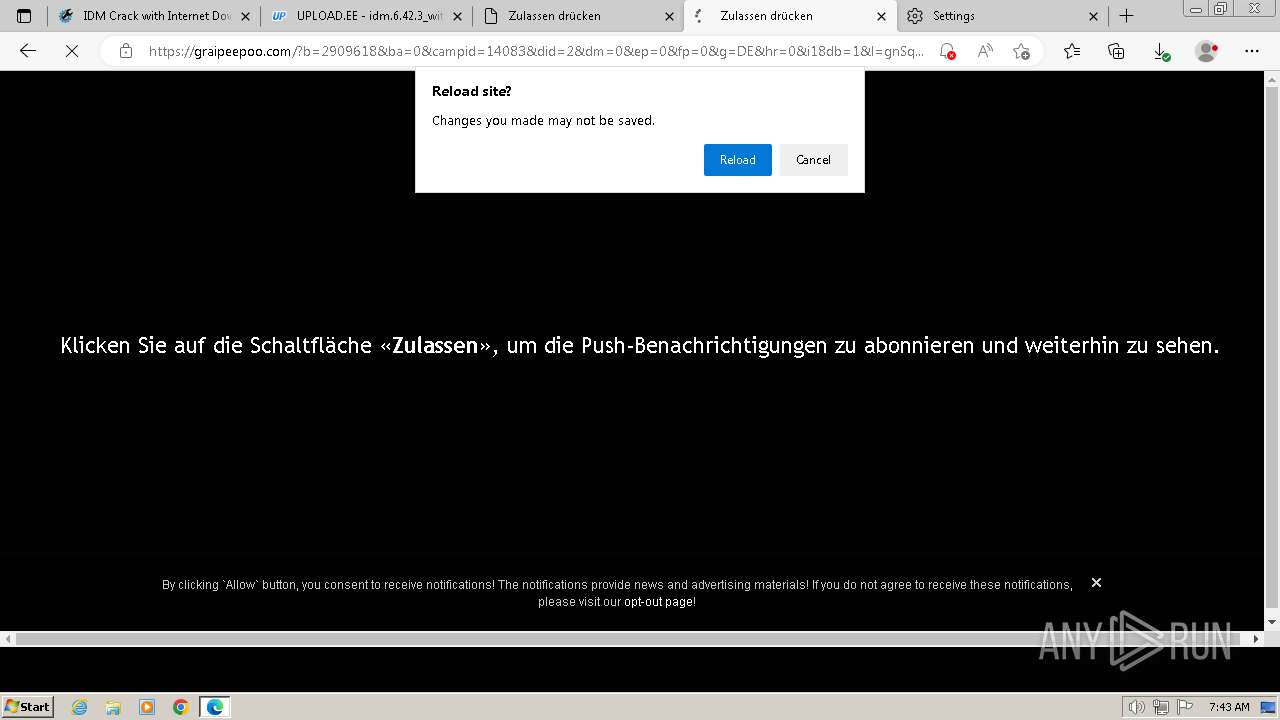The image size is (1280, 720).
Task: Stop loading the page
Action: 72,51
